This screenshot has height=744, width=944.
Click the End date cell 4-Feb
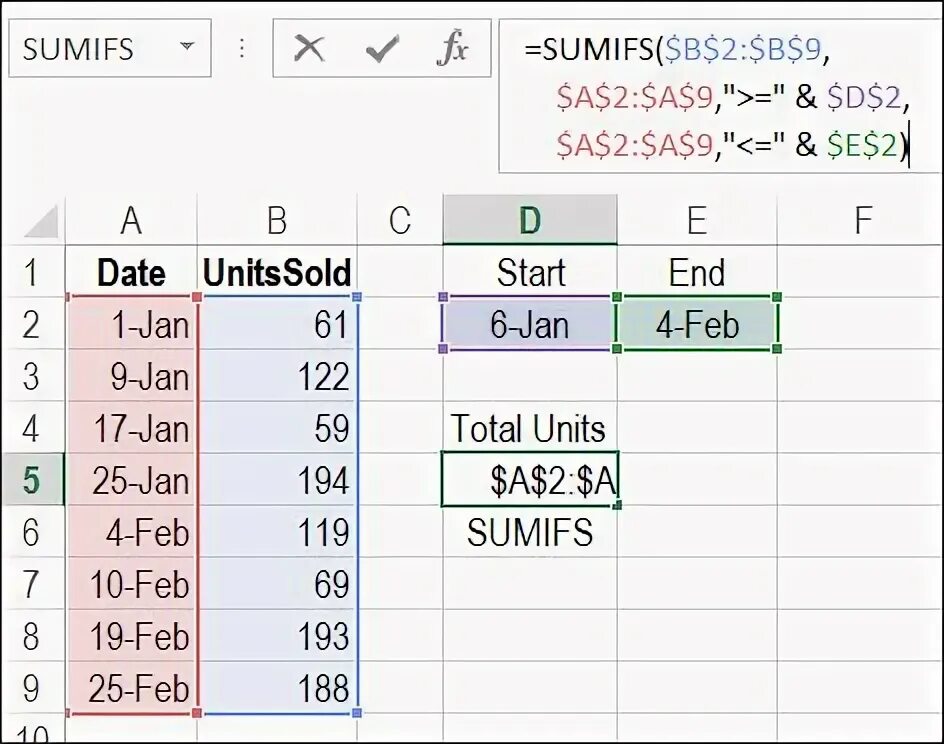(x=697, y=325)
